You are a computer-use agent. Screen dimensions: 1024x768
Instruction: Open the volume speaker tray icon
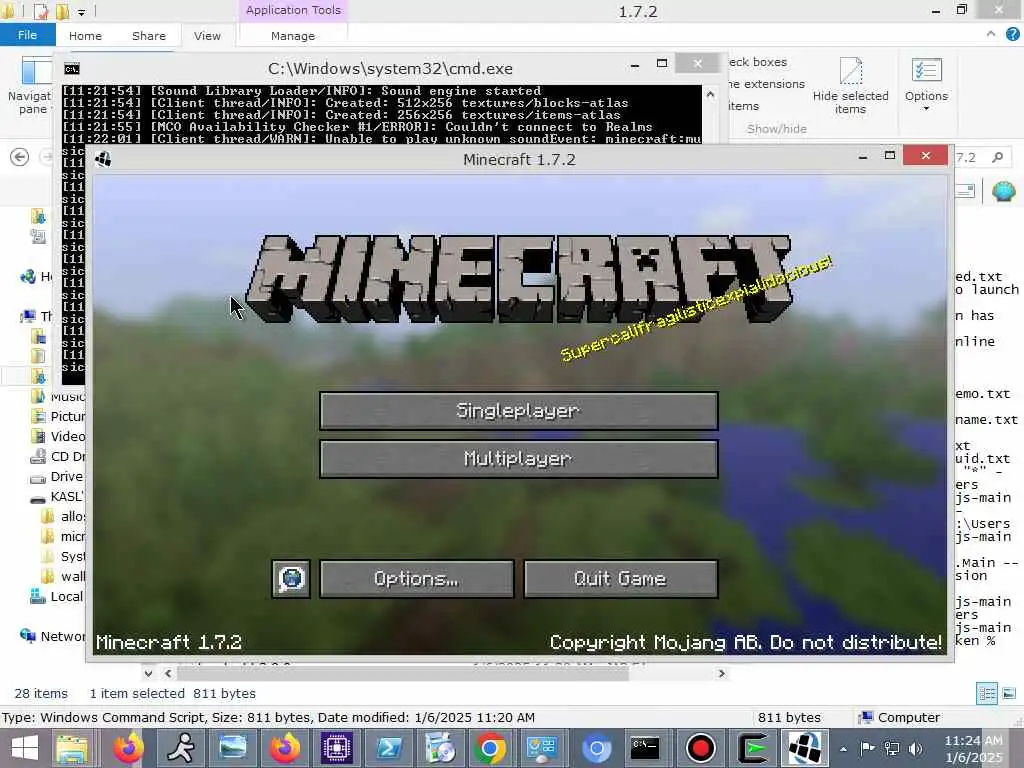916,748
